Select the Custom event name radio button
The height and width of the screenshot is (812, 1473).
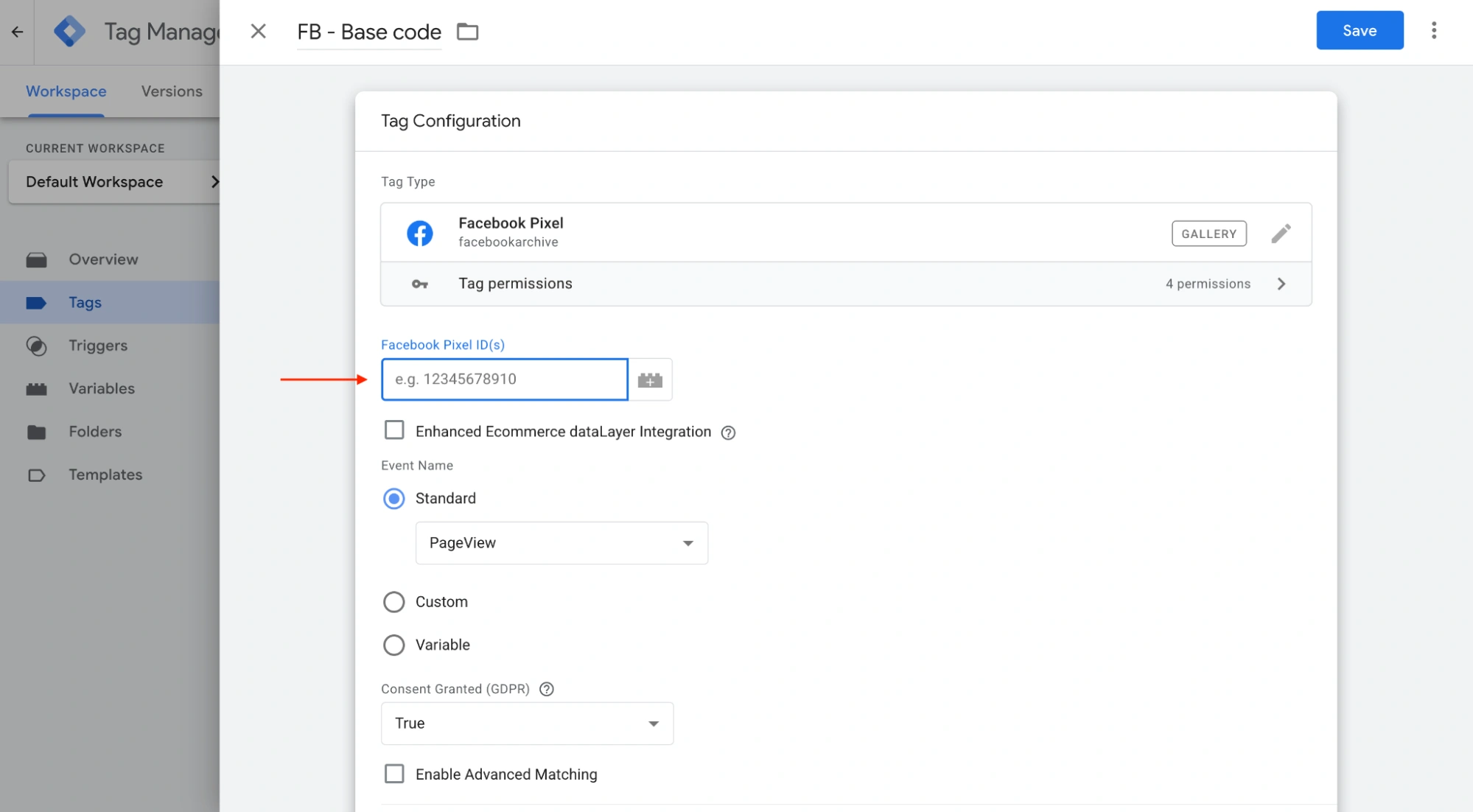click(x=394, y=602)
